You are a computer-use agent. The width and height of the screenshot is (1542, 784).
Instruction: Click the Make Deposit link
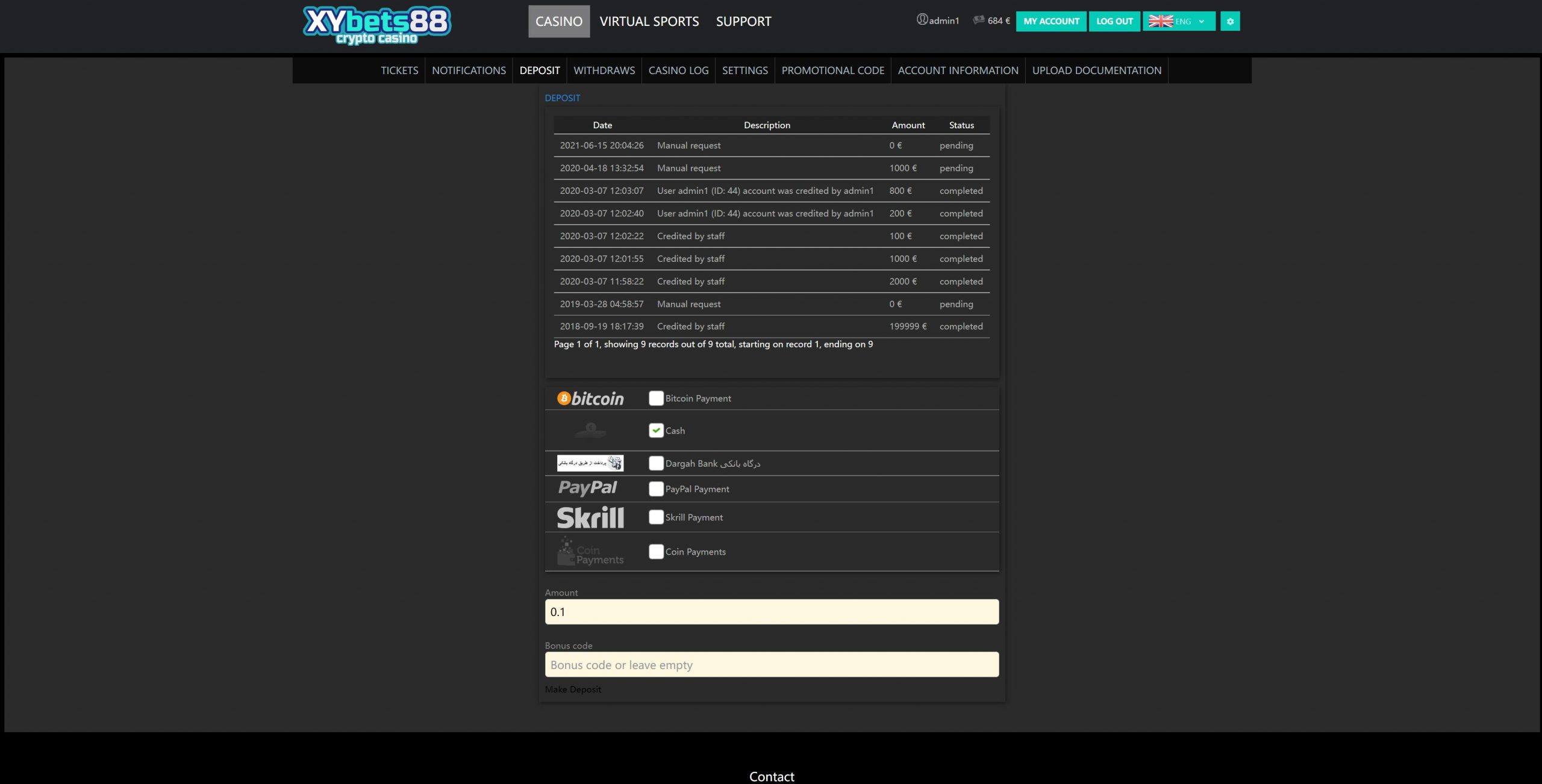click(573, 689)
